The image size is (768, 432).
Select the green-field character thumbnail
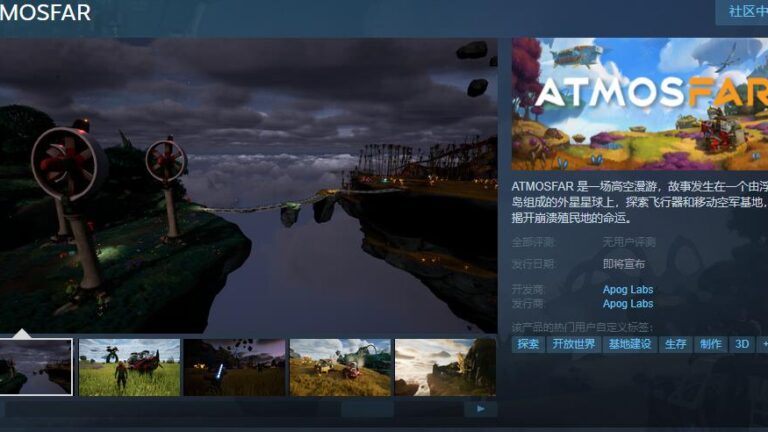[x=129, y=367]
